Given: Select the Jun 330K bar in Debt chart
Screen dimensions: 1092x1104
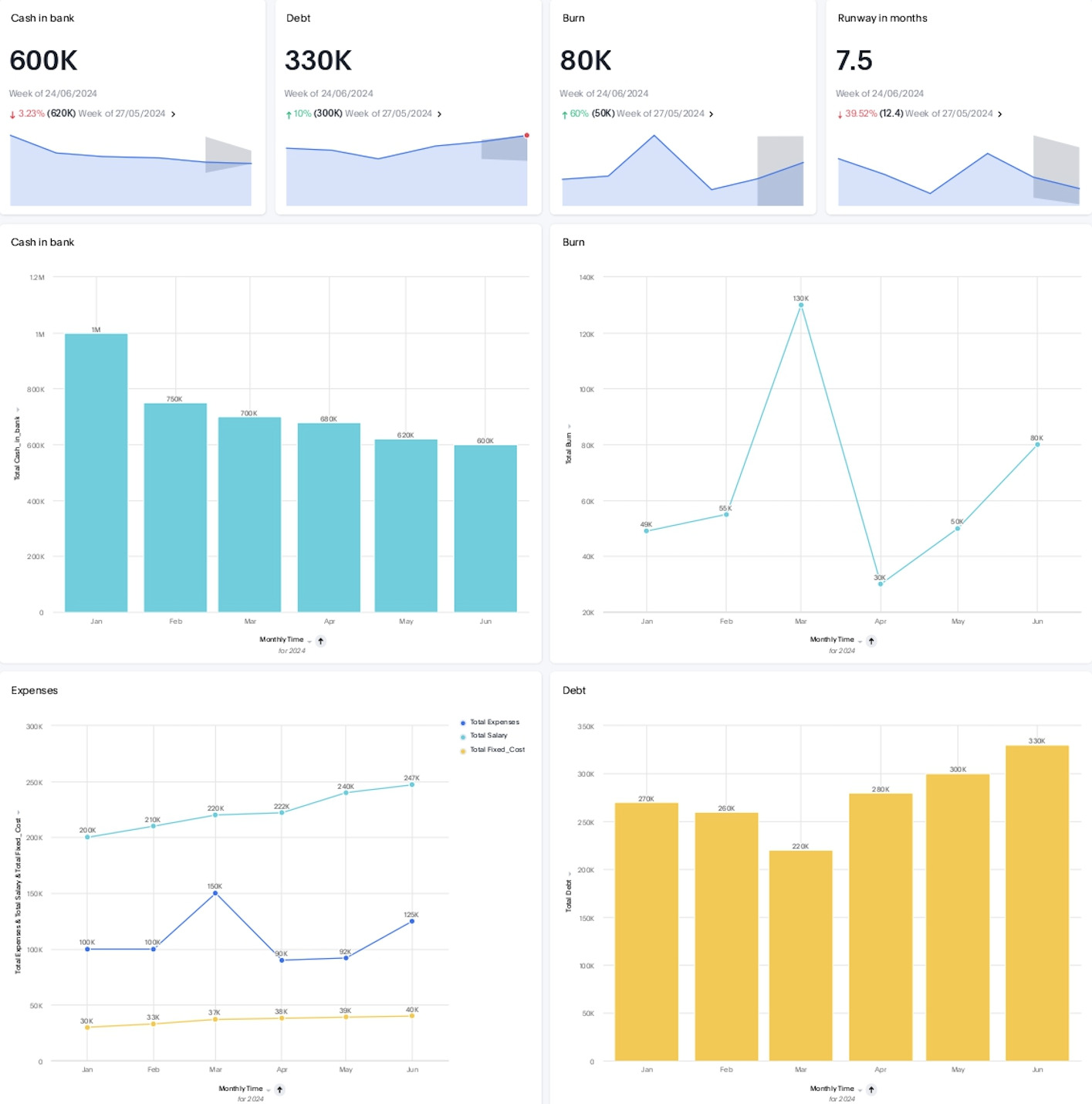Looking at the screenshot, I should 1037,903.
